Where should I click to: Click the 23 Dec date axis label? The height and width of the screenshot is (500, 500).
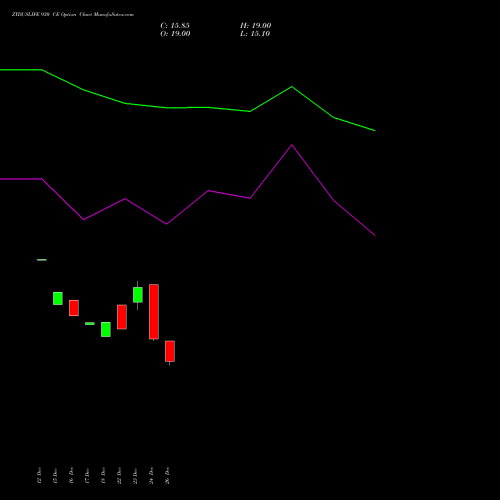click(x=135, y=475)
